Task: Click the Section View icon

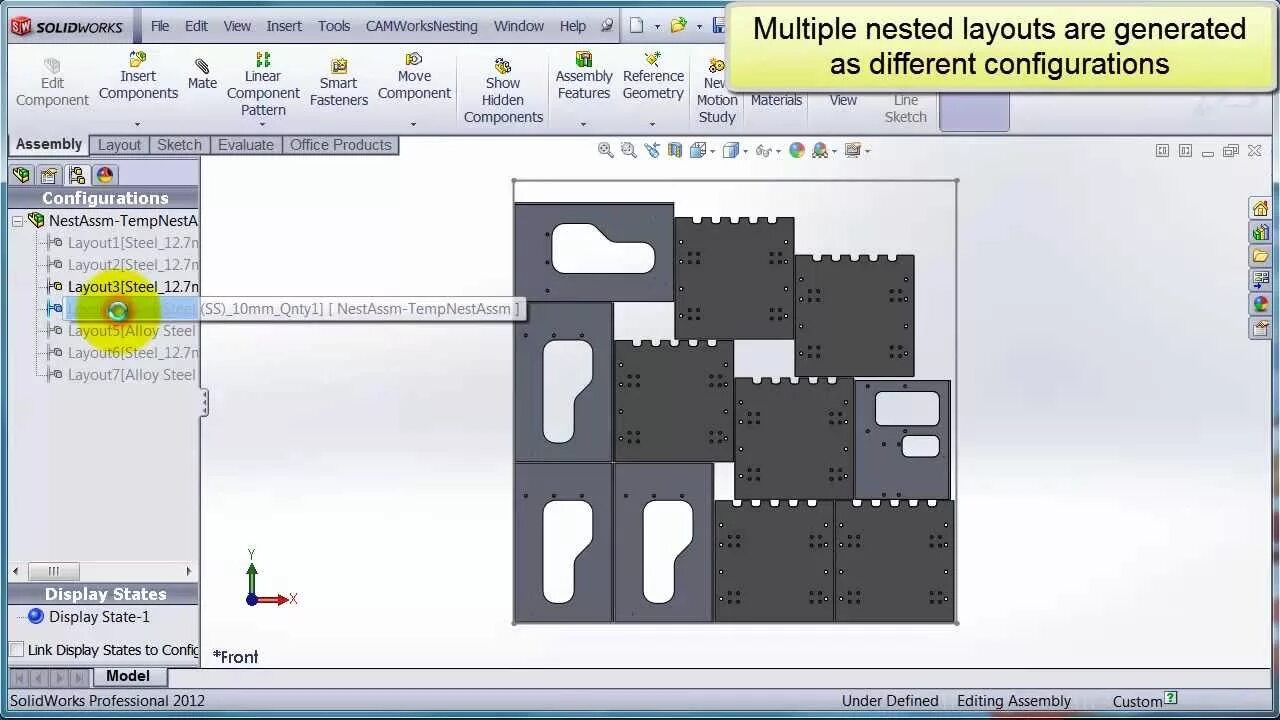Action: pyautogui.click(x=675, y=150)
